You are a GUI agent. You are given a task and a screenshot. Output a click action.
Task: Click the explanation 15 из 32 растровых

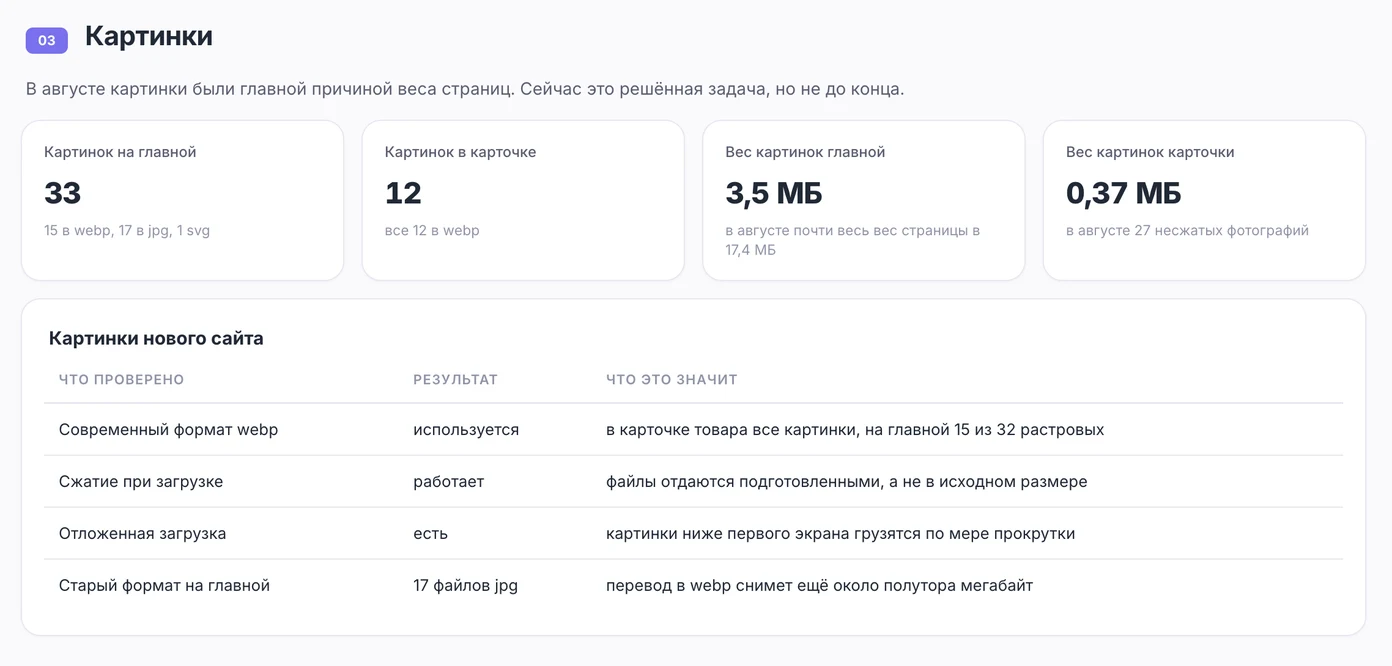pyautogui.click(x=855, y=429)
